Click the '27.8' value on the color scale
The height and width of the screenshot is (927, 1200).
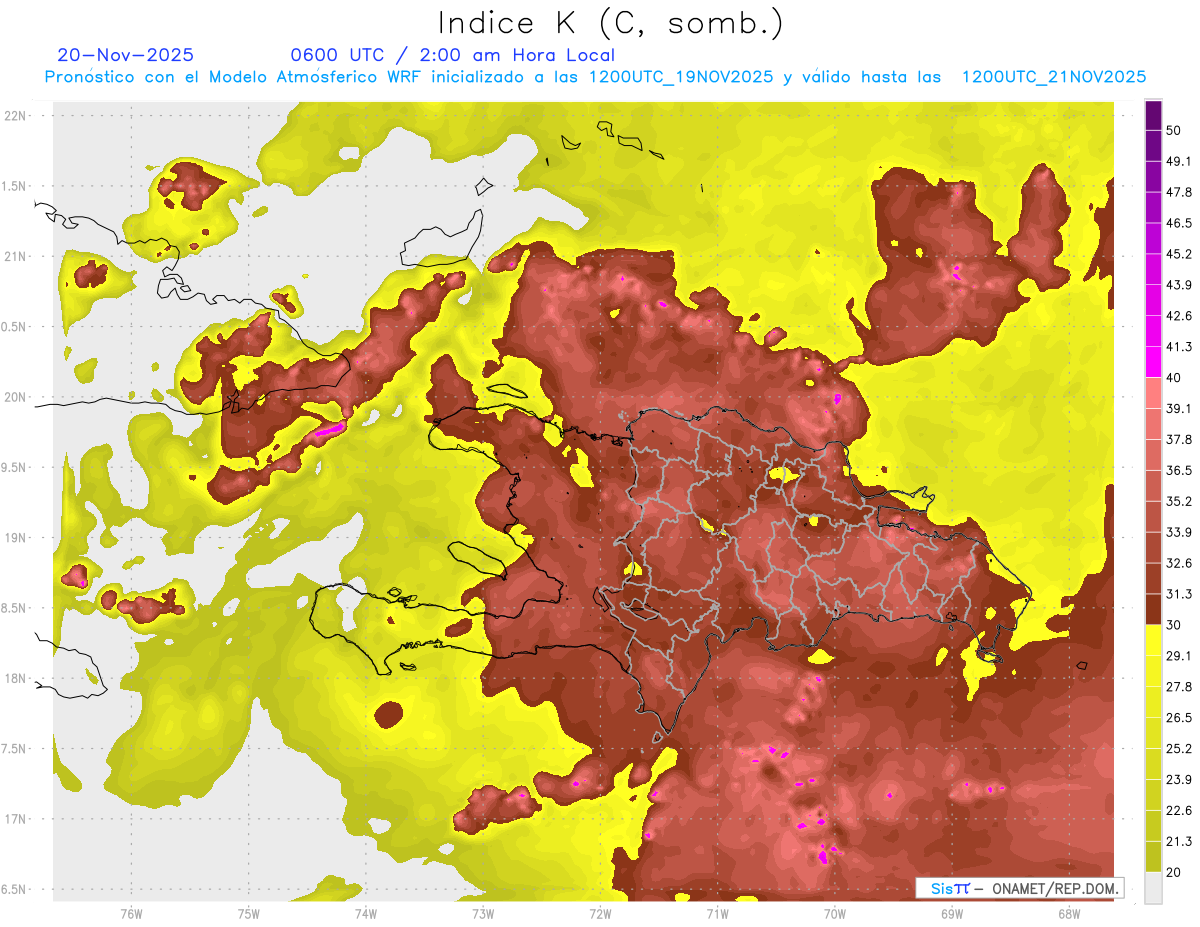pos(1179,687)
